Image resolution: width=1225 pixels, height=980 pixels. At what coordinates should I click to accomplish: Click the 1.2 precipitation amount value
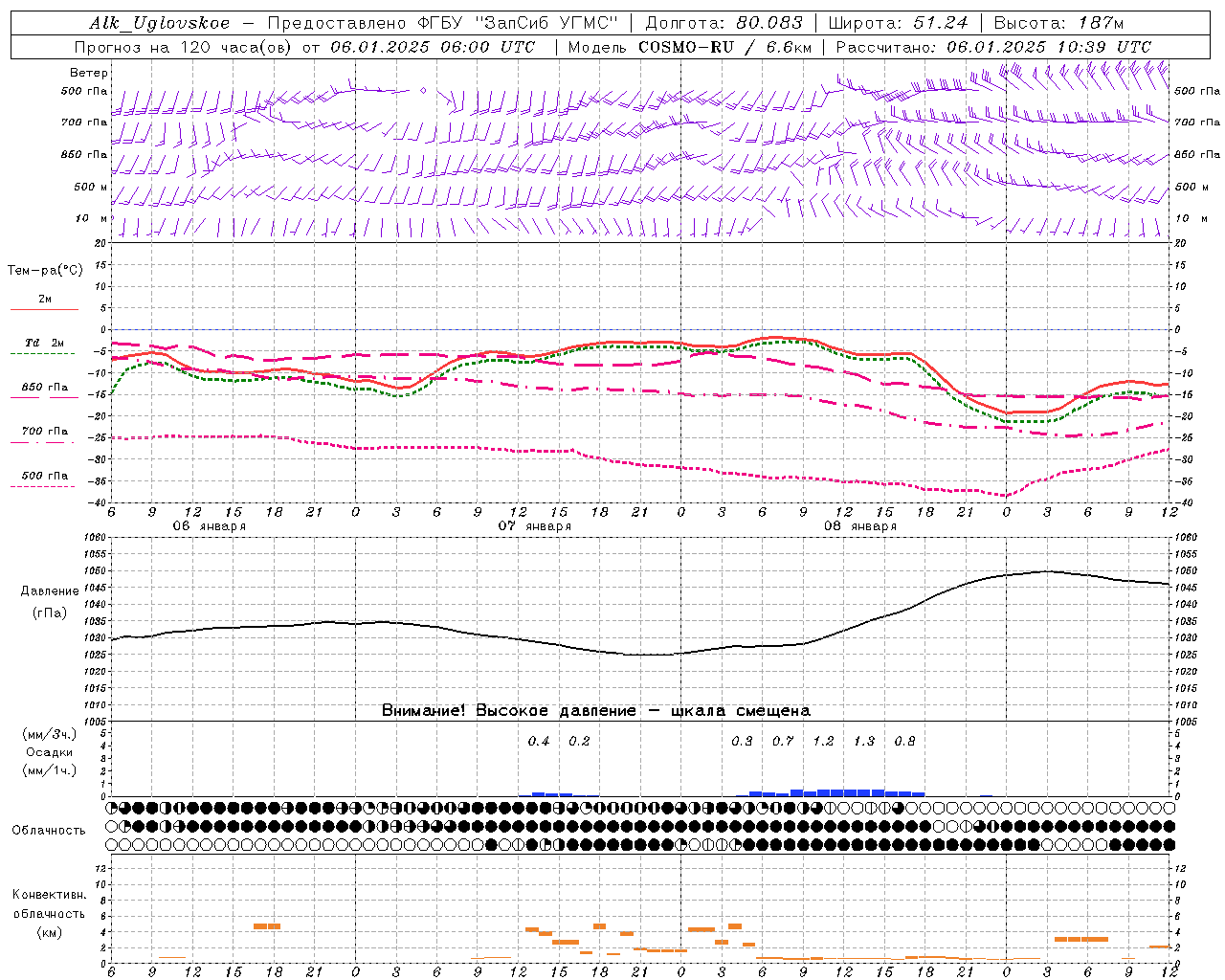823,742
